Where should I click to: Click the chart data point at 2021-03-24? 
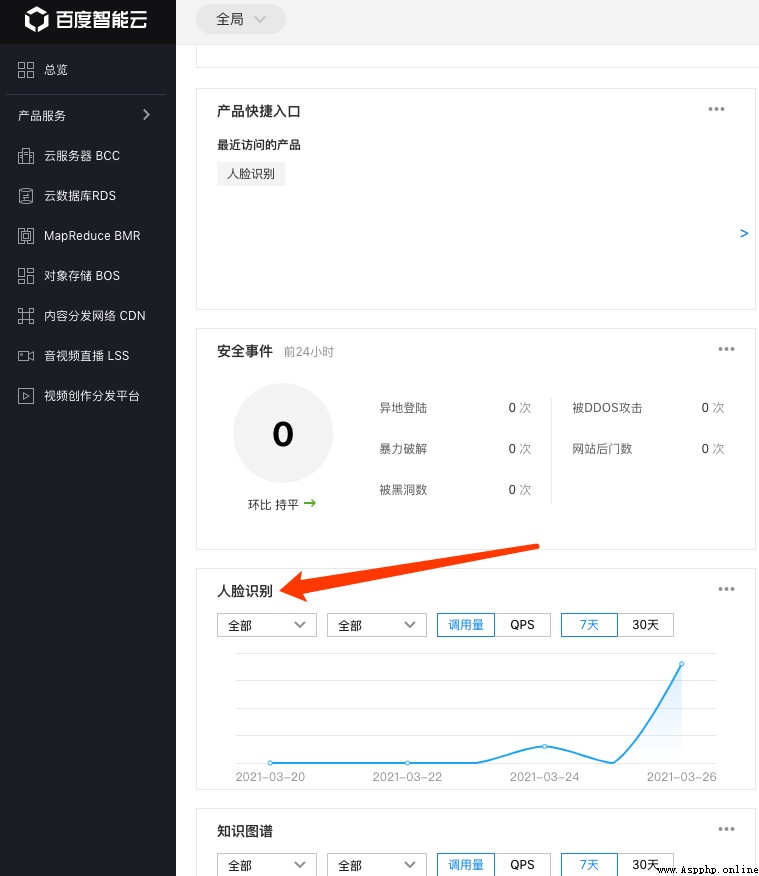(545, 746)
